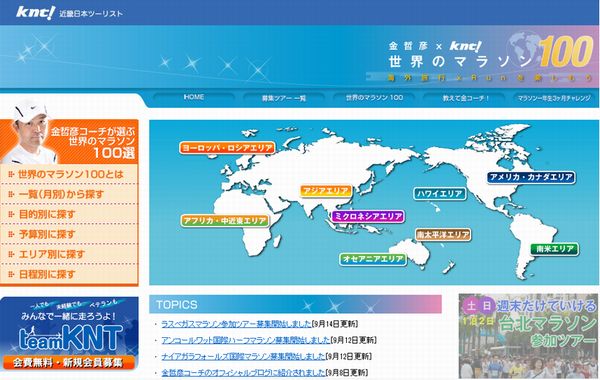Open the 募集ツアー一覧 navigation tab

[x=284, y=98]
